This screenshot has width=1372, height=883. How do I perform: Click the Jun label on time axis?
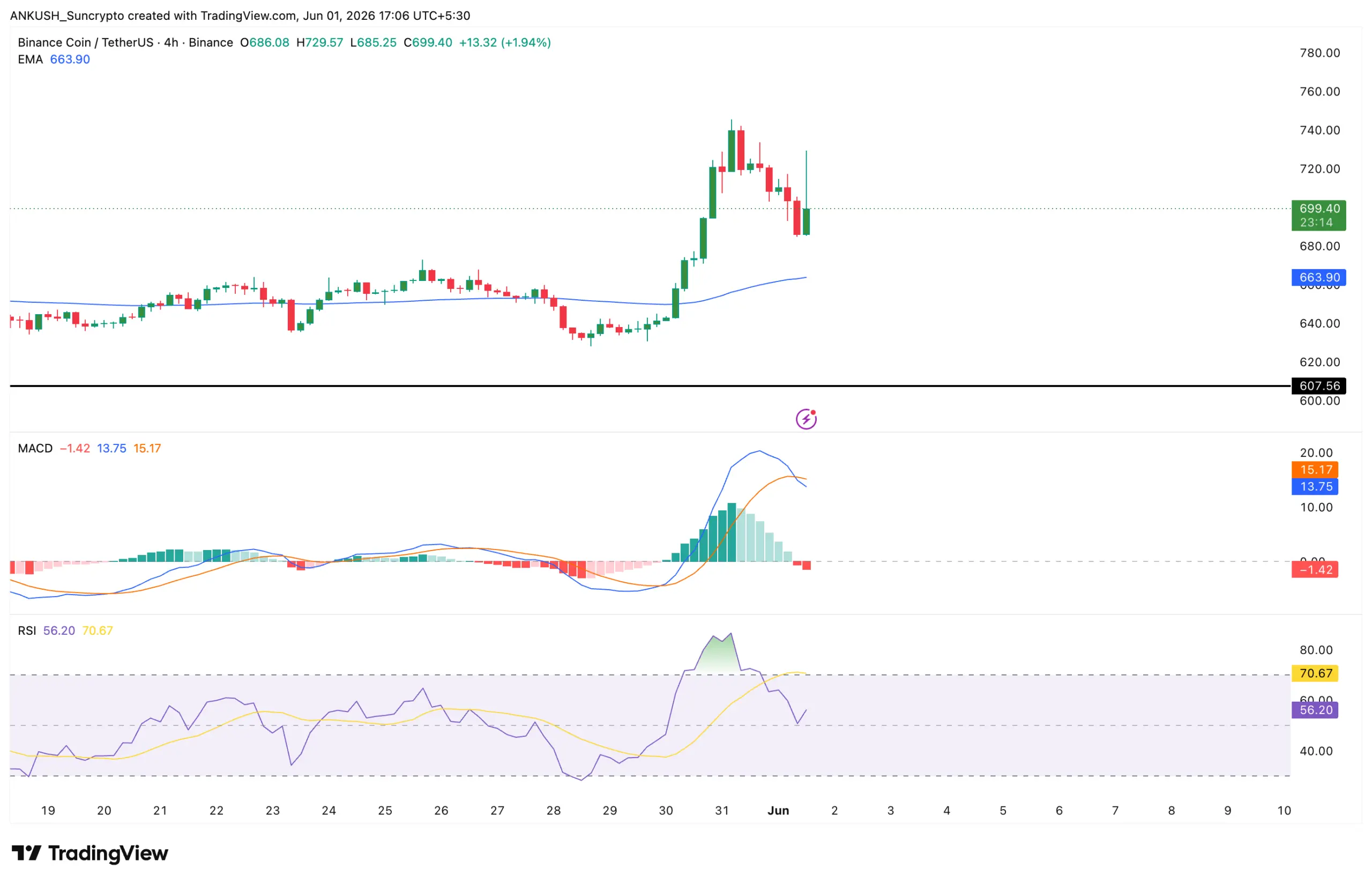778,811
